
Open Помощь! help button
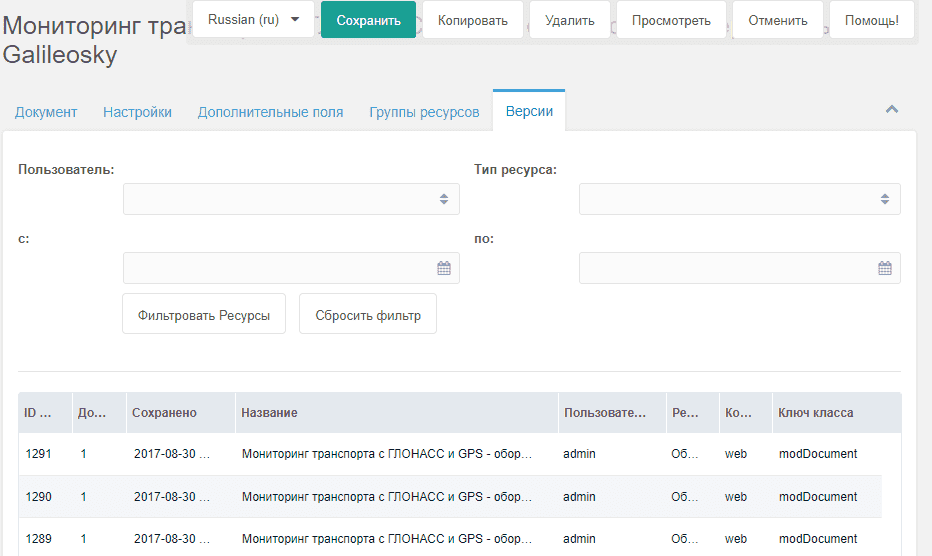tap(871, 20)
